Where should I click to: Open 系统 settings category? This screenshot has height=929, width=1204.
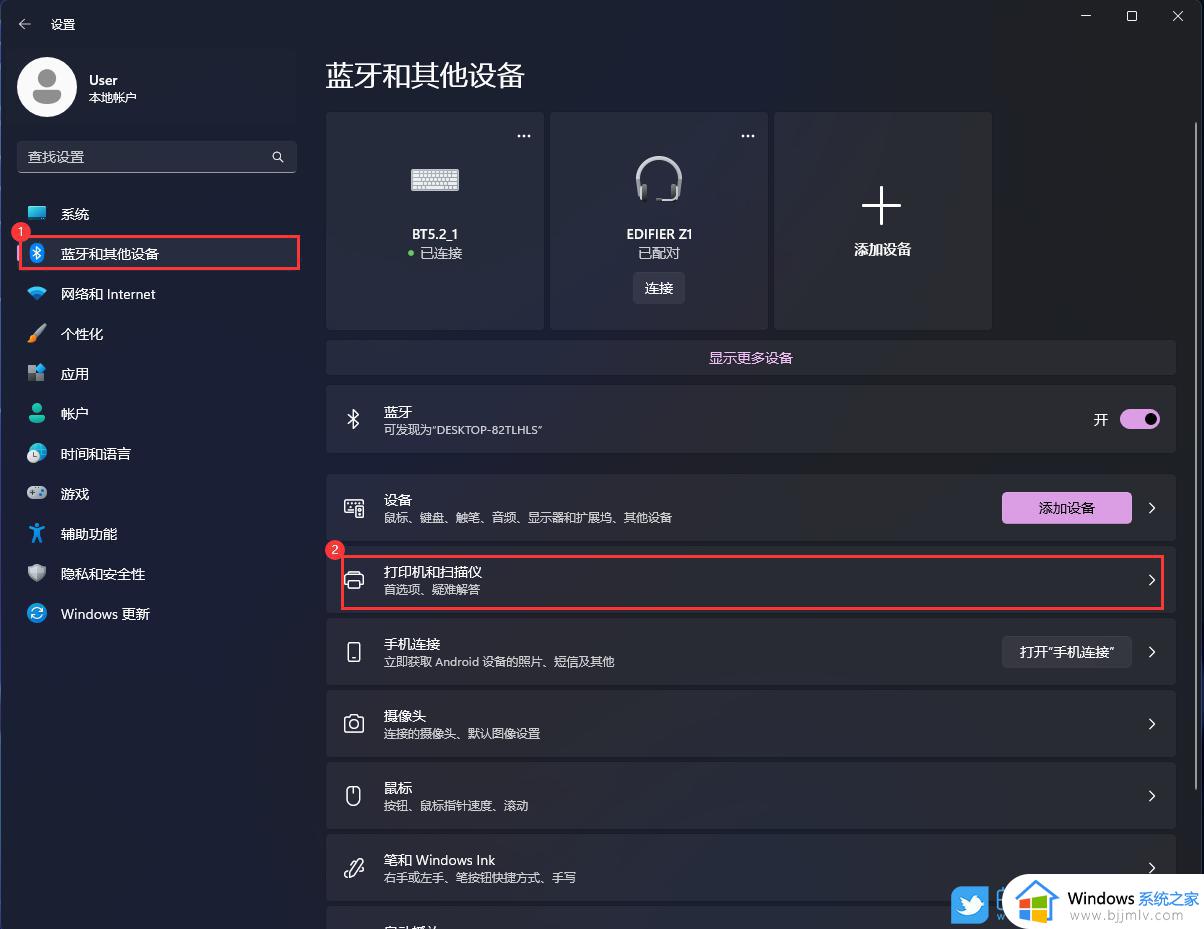[x=157, y=214]
